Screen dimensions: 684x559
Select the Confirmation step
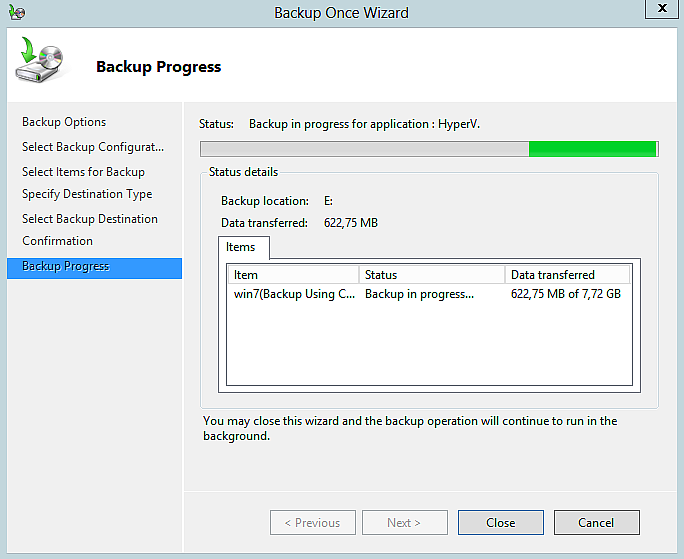pos(58,241)
